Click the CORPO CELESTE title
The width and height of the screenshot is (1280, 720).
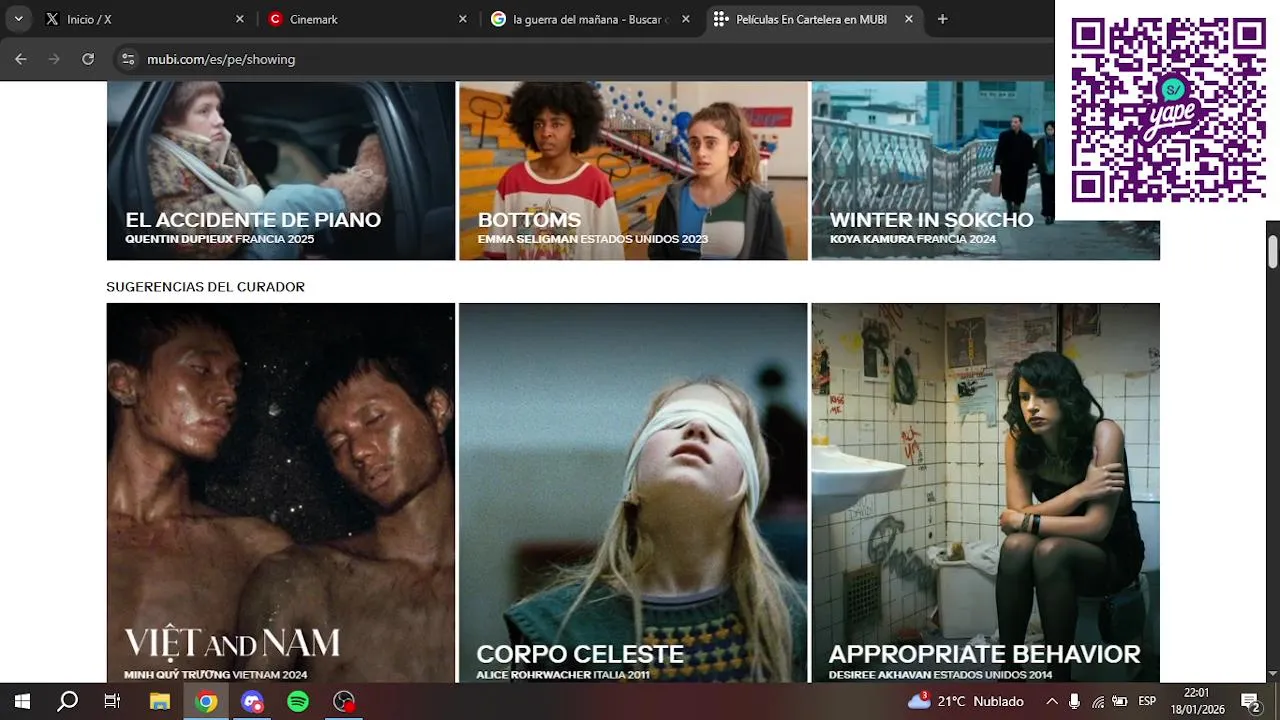tap(580, 654)
